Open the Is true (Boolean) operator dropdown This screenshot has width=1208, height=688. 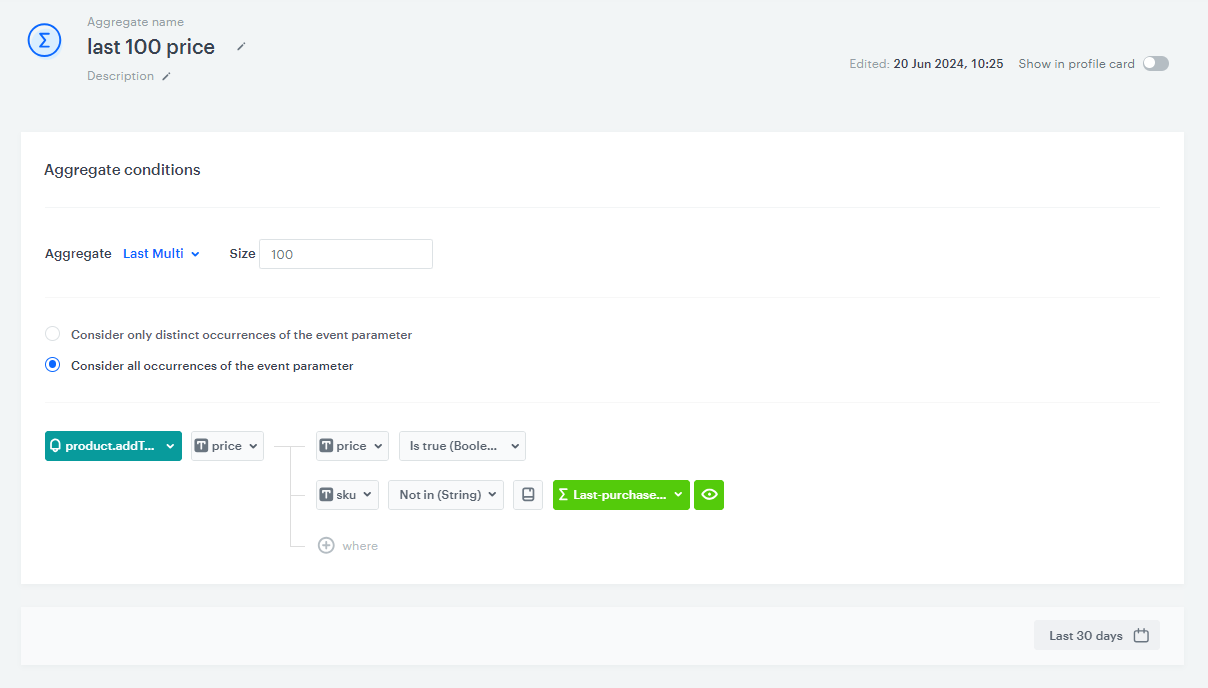(462, 446)
